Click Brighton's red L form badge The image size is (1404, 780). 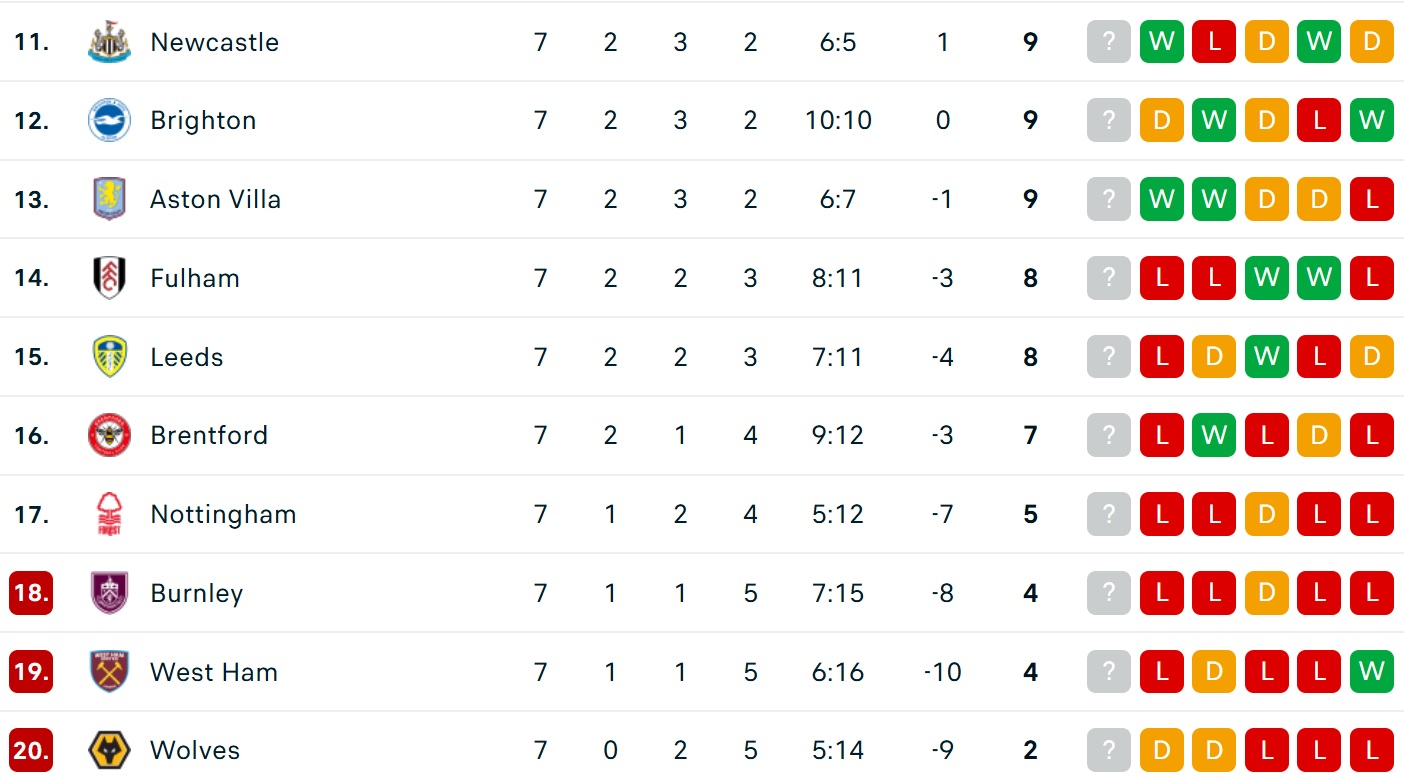click(1319, 121)
